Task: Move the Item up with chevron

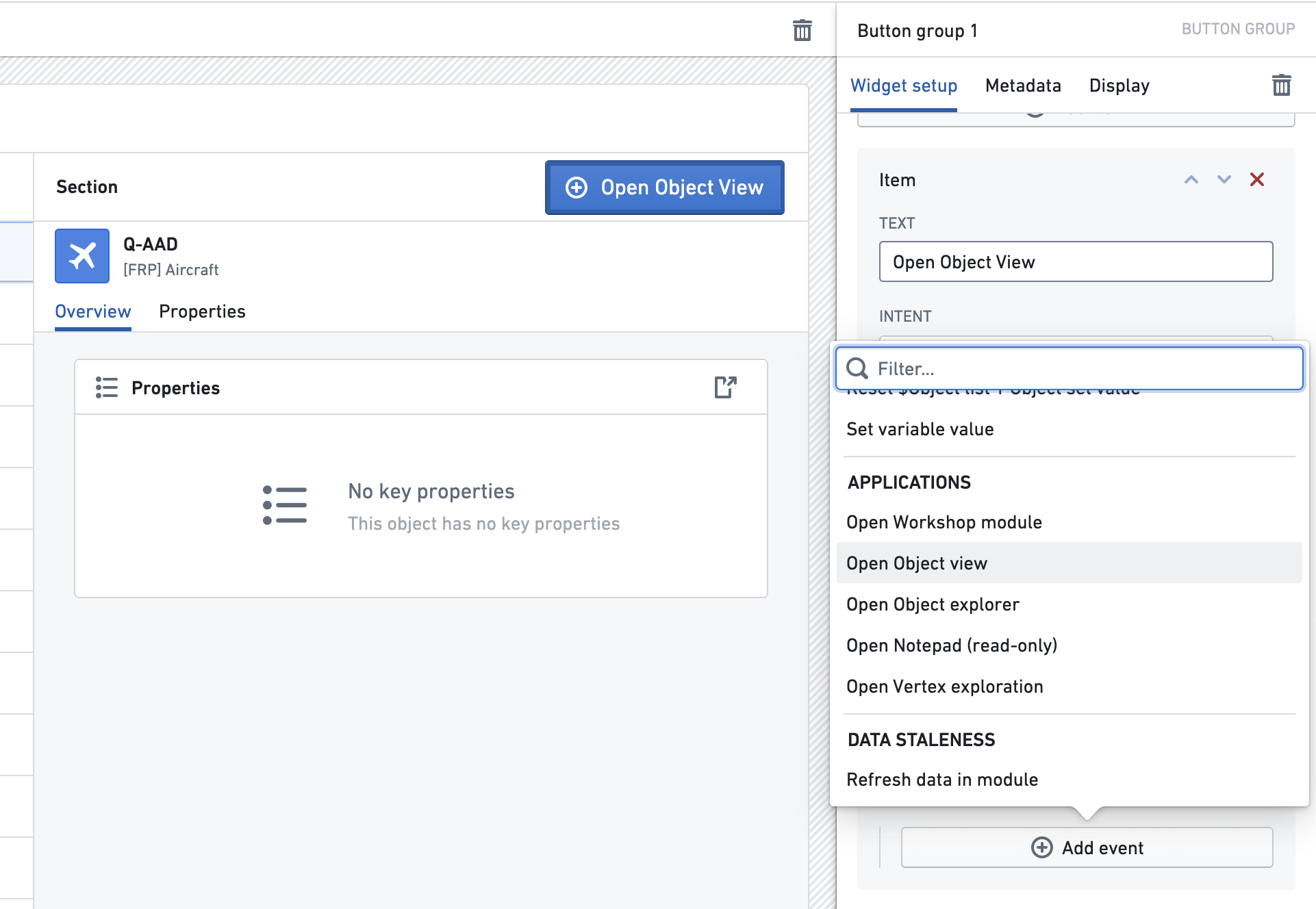Action: [x=1191, y=179]
